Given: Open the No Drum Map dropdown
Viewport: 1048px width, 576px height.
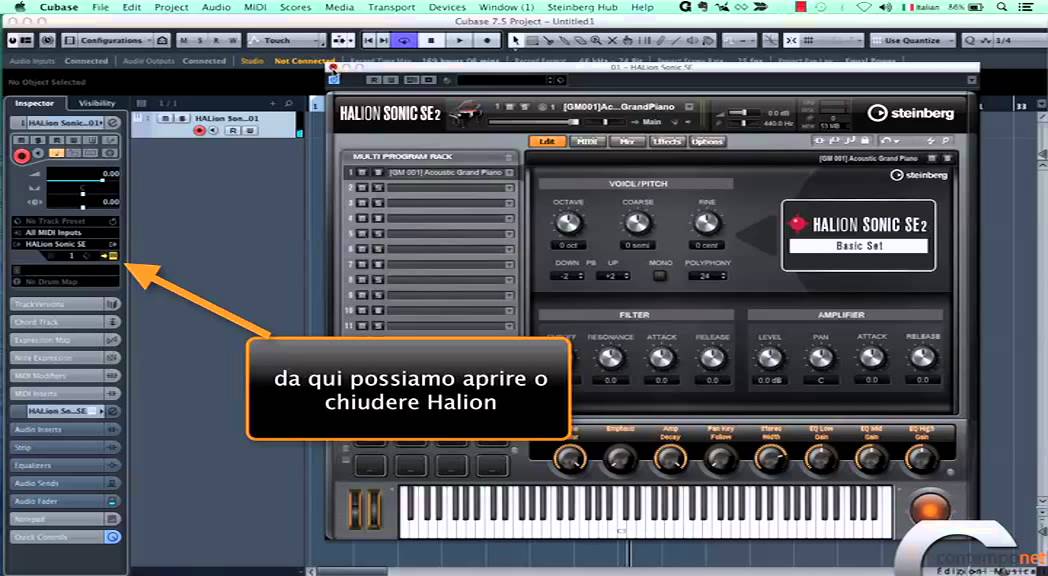Looking at the screenshot, I should (x=66, y=282).
